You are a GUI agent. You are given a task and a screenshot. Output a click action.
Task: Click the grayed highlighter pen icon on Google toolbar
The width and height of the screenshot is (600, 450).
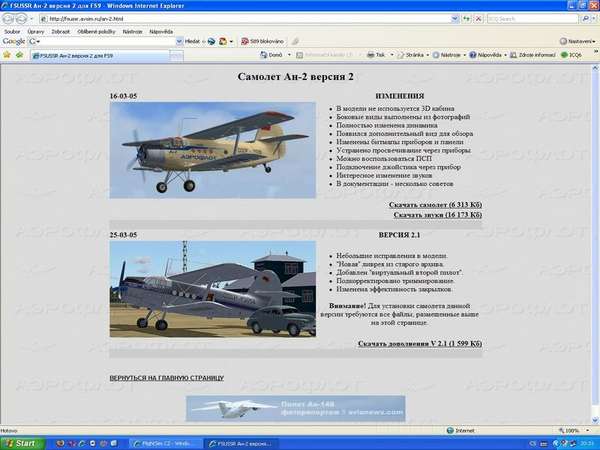coord(295,41)
